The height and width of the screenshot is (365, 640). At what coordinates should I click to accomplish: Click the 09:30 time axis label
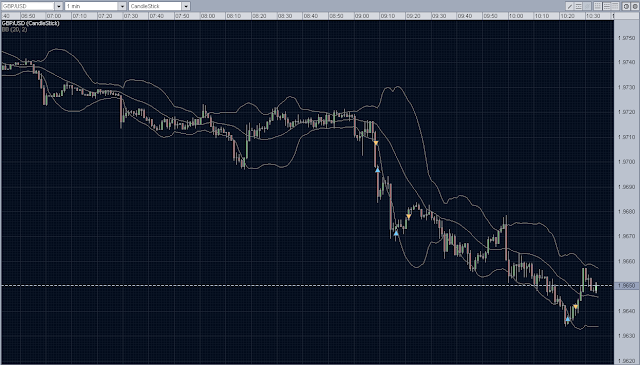(x=439, y=16)
